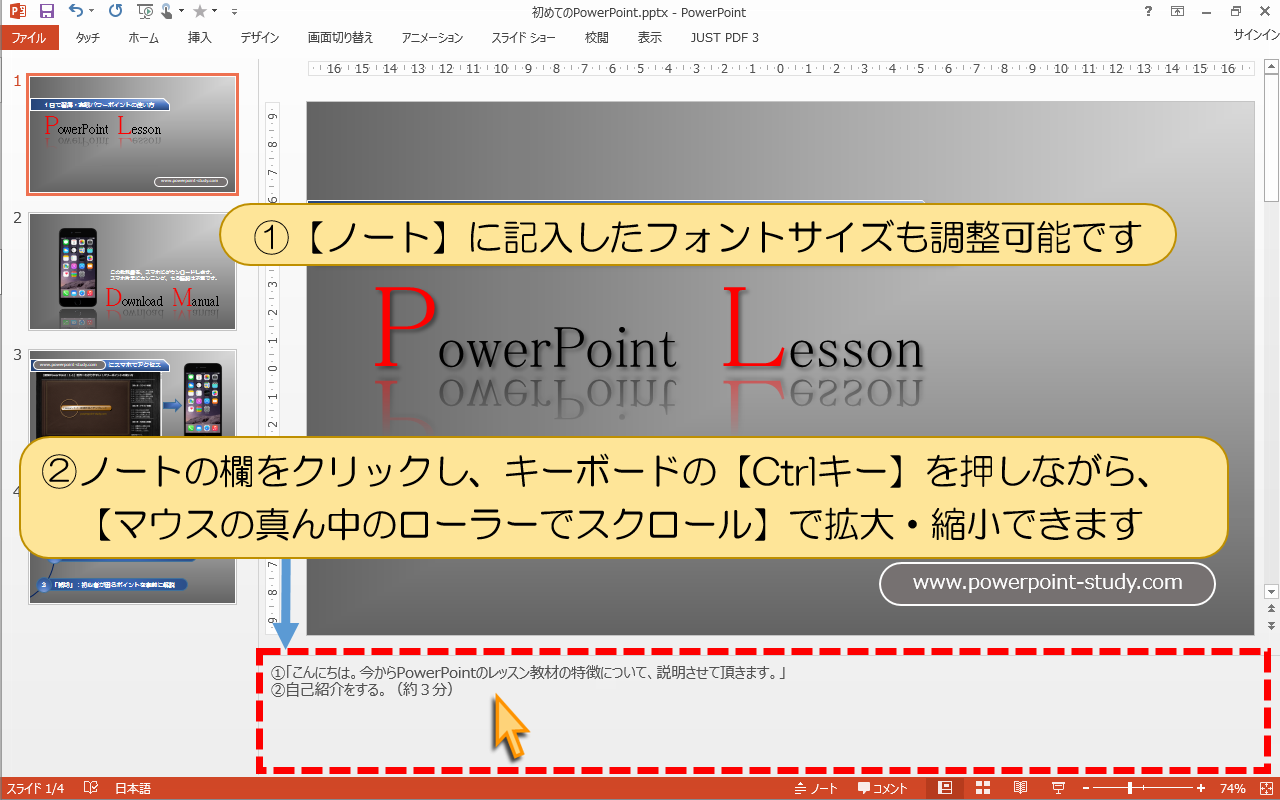Viewport: 1280px width, 800px height.
Task: Toggle touch/mouse mode icon
Action: point(165,12)
